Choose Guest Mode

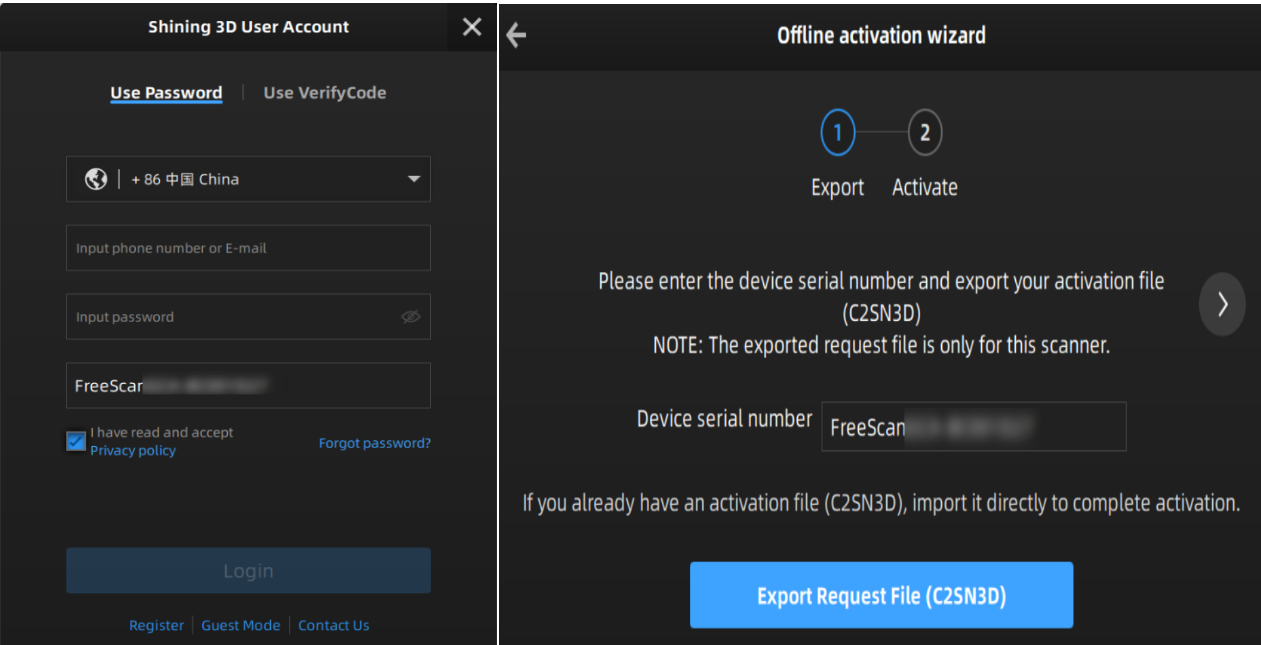tap(241, 625)
